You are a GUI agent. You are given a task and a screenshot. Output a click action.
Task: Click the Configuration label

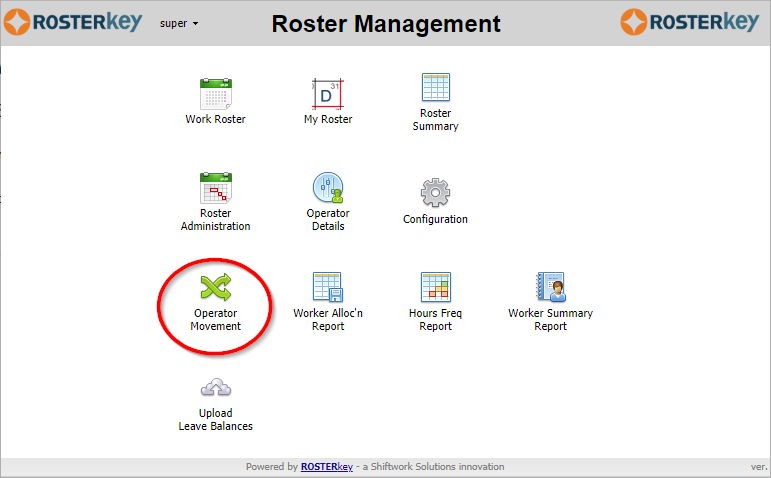435,219
